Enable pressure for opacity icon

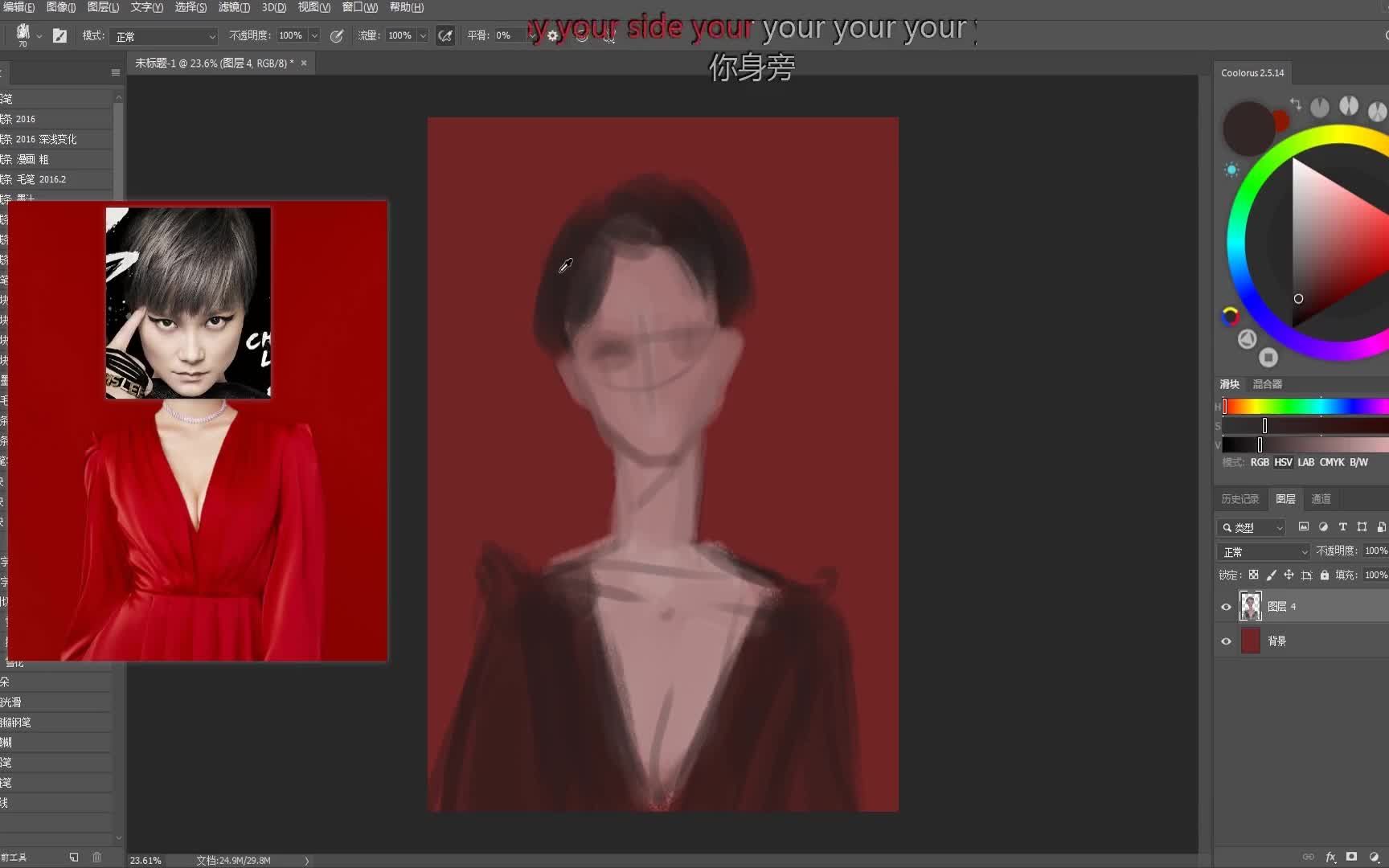(337, 35)
